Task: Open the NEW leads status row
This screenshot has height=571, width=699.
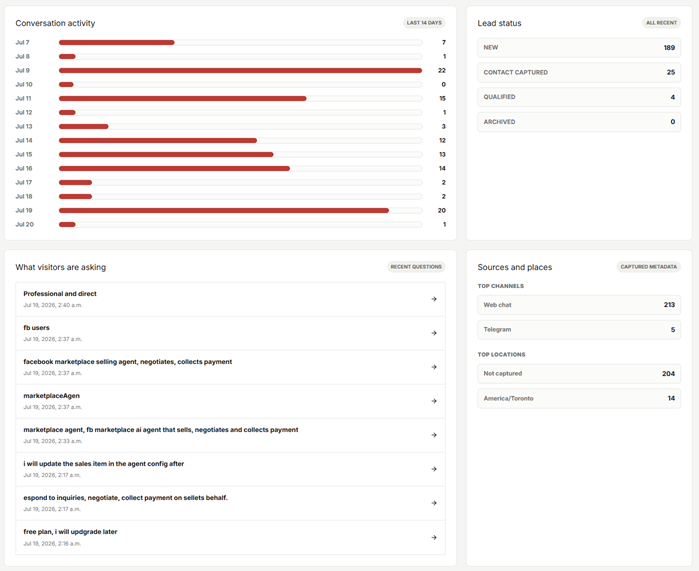Action: click(x=579, y=48)
